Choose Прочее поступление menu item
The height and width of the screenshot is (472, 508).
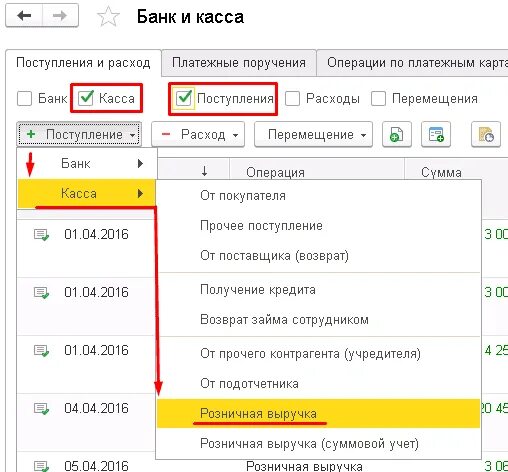coord(318,226)
